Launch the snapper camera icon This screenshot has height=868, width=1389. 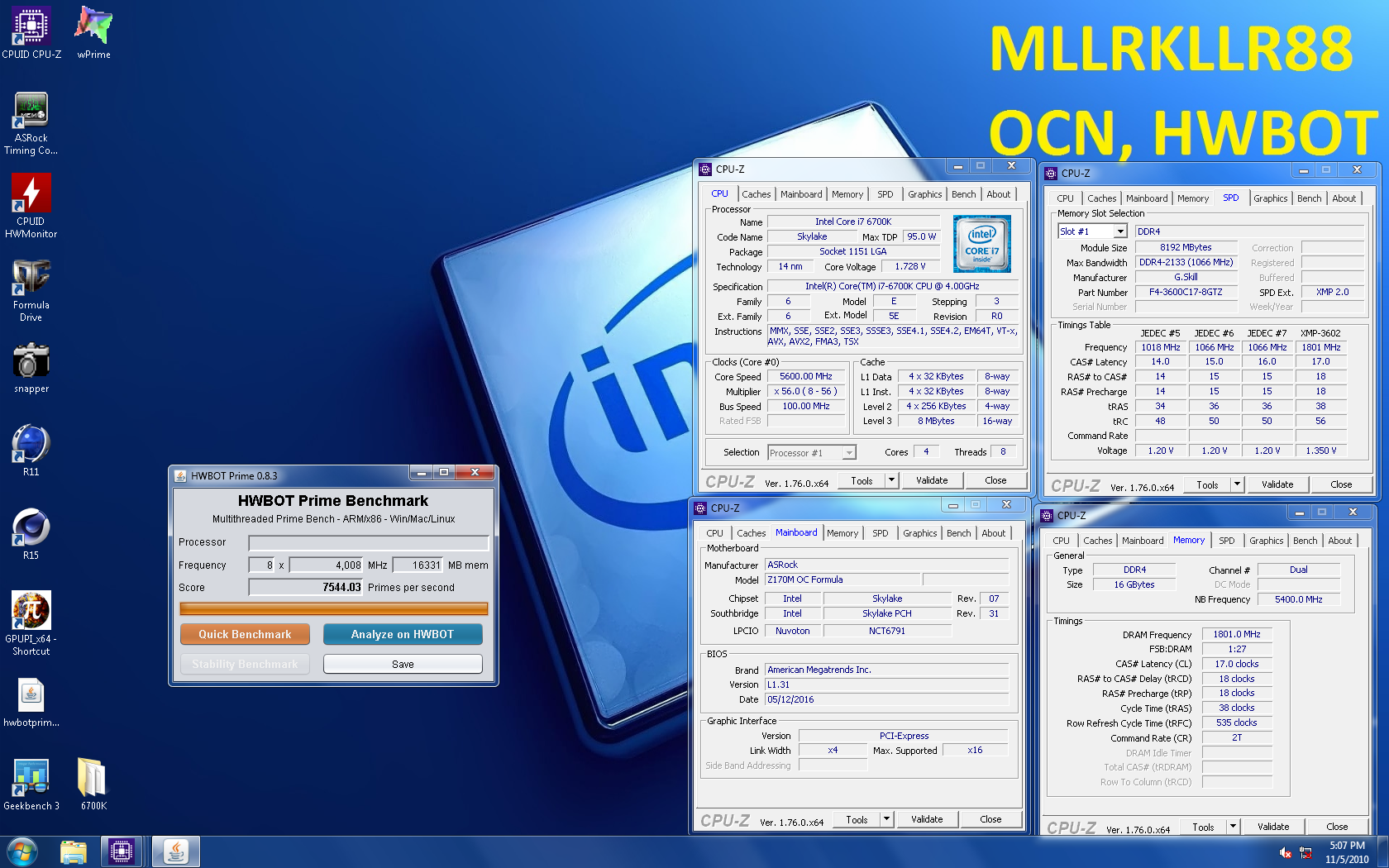point(31,369)
